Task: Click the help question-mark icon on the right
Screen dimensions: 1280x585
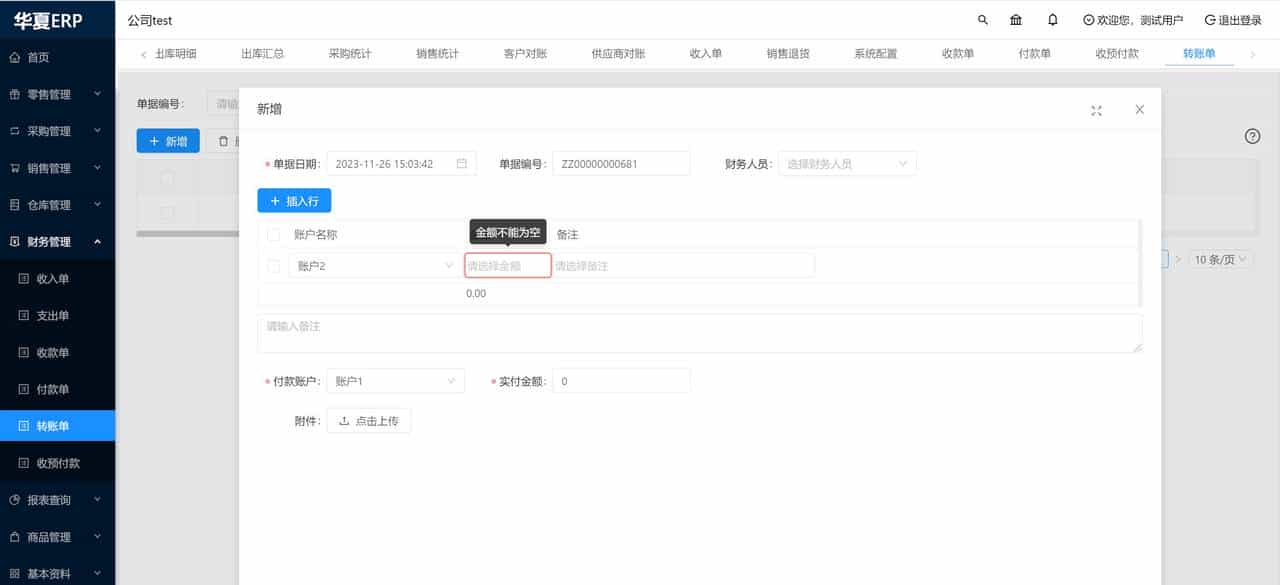Action: pos(1252,136)
